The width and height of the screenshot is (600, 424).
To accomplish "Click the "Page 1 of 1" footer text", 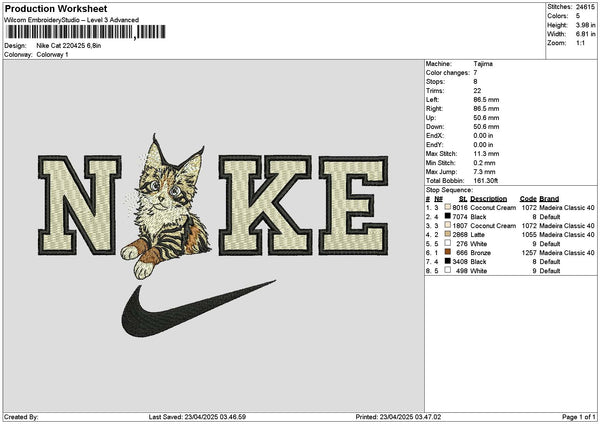I will pyautogui.click(x=579, y=417).
